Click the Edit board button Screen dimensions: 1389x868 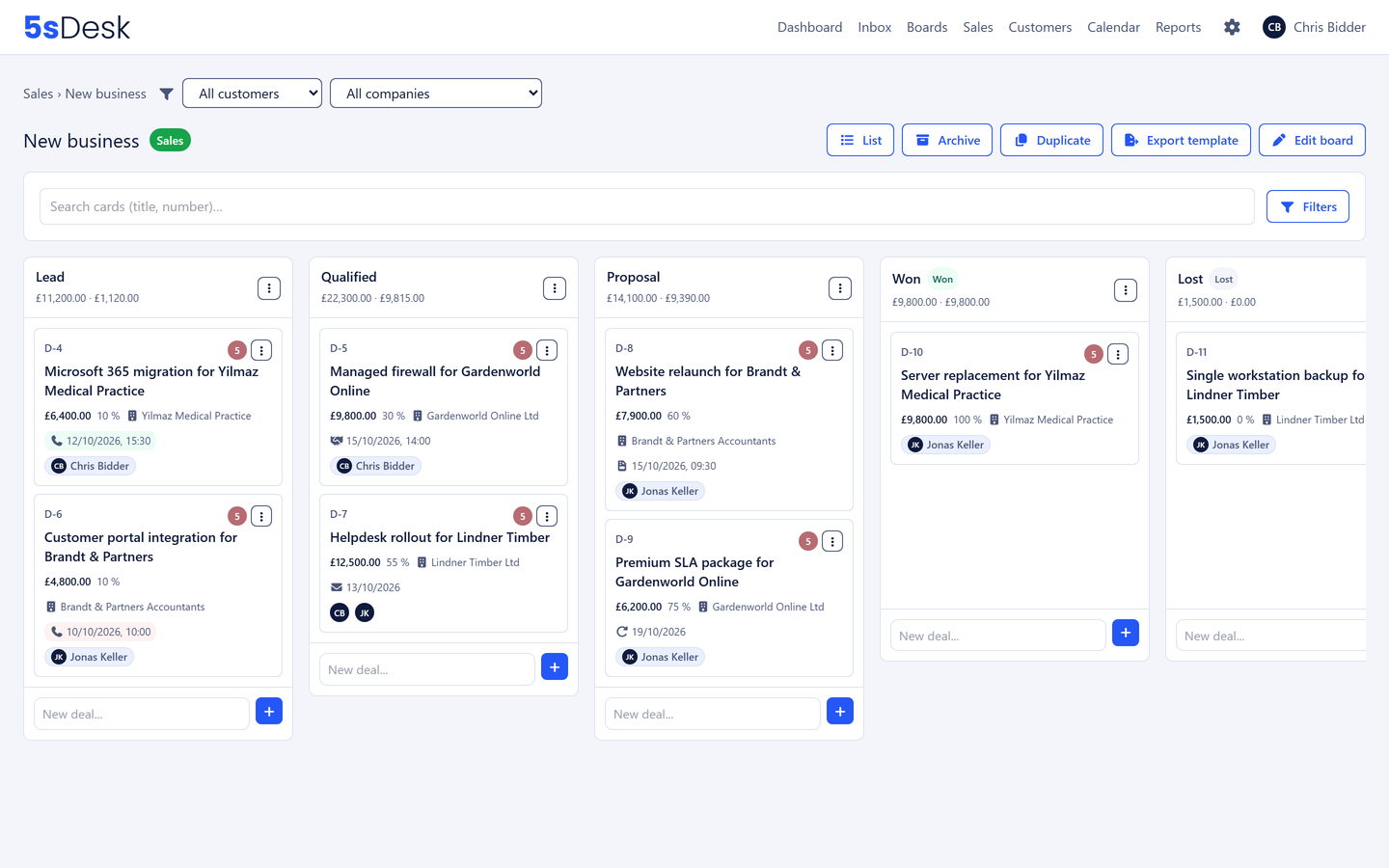point(1312,140)
